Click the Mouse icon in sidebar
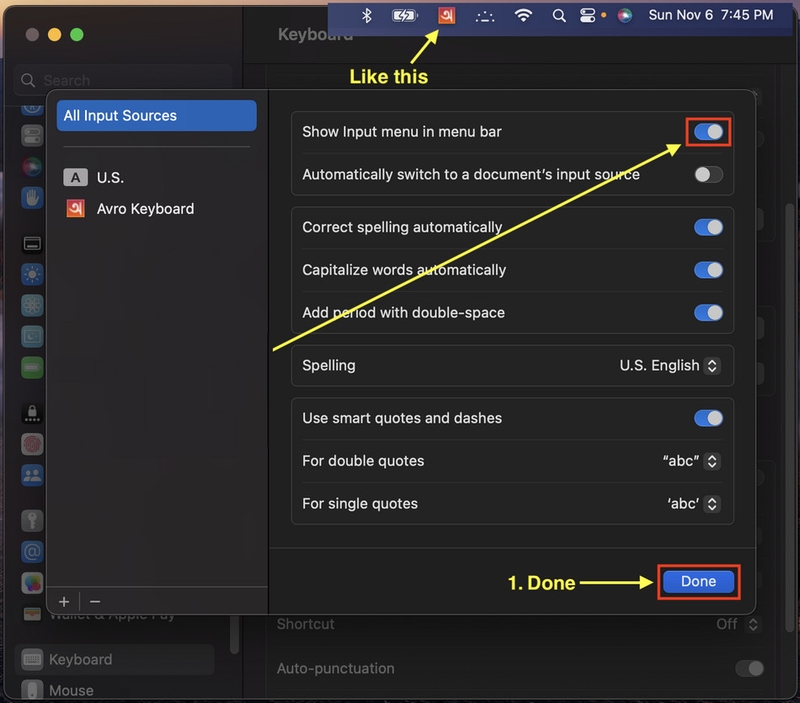Screen dimensions: 800x703 [32, 691]
